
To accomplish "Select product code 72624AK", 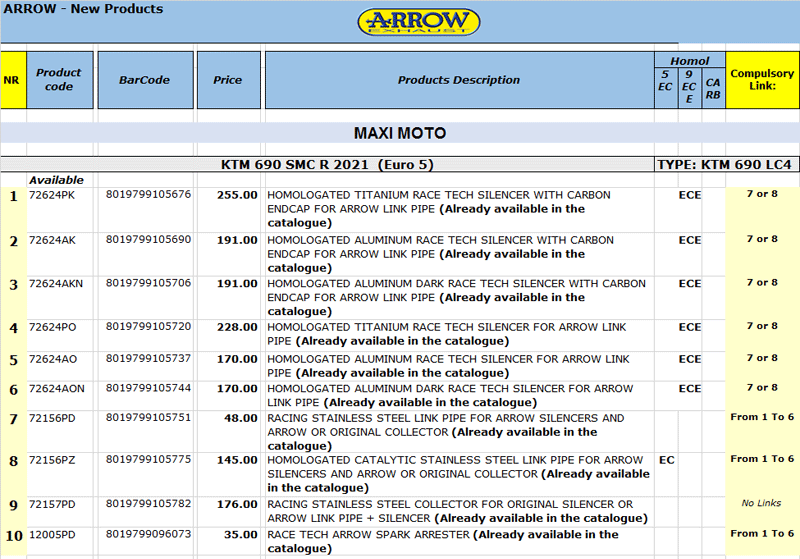I will [x=52, y=240].
